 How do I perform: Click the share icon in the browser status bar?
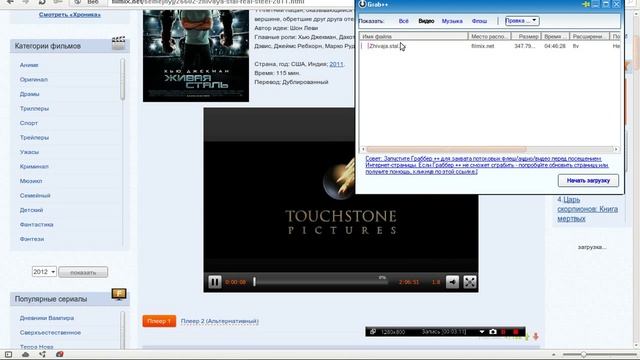pos(42,354)
